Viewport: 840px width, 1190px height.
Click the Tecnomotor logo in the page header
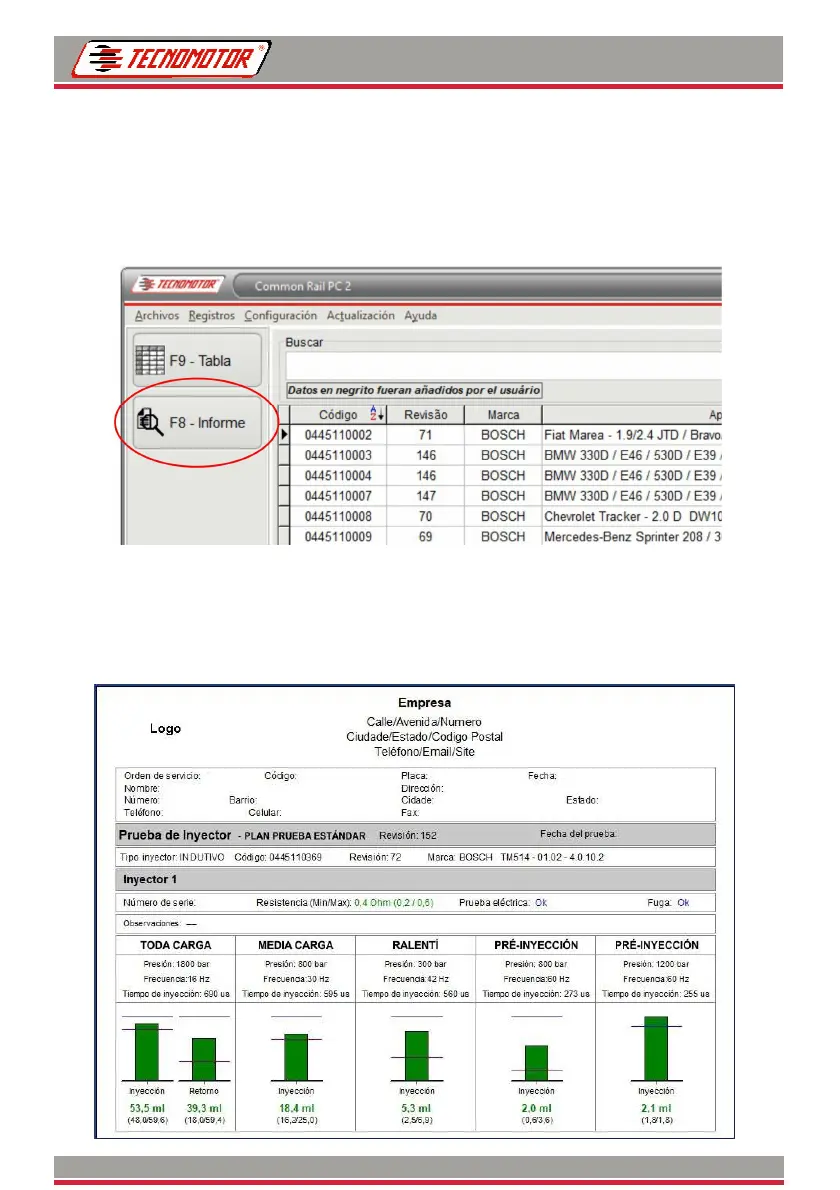(171, 58)
